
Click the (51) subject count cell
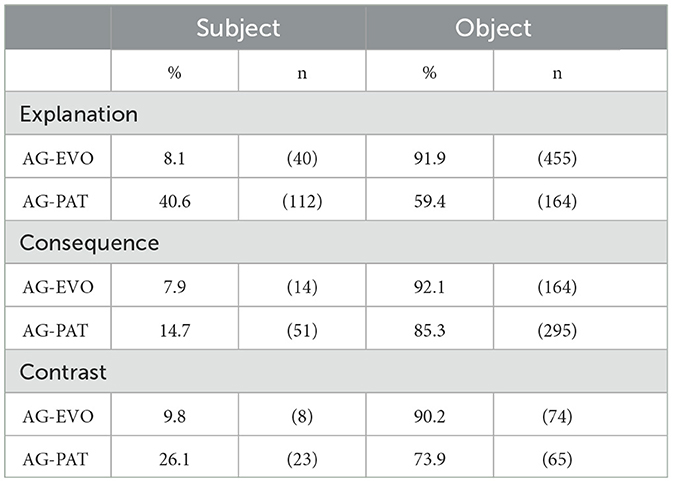click(302, 328)
